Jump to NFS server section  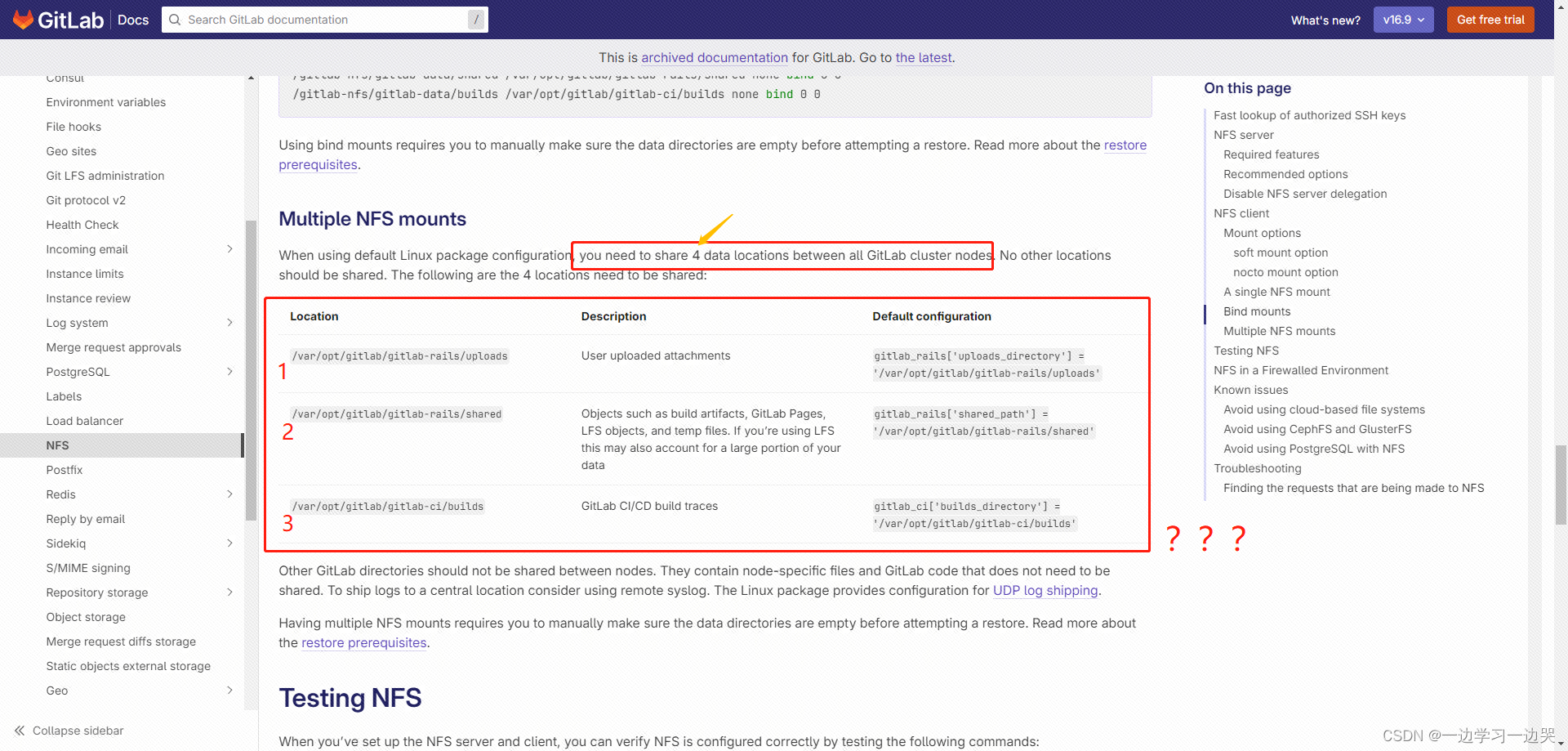tap(1243, 135)
